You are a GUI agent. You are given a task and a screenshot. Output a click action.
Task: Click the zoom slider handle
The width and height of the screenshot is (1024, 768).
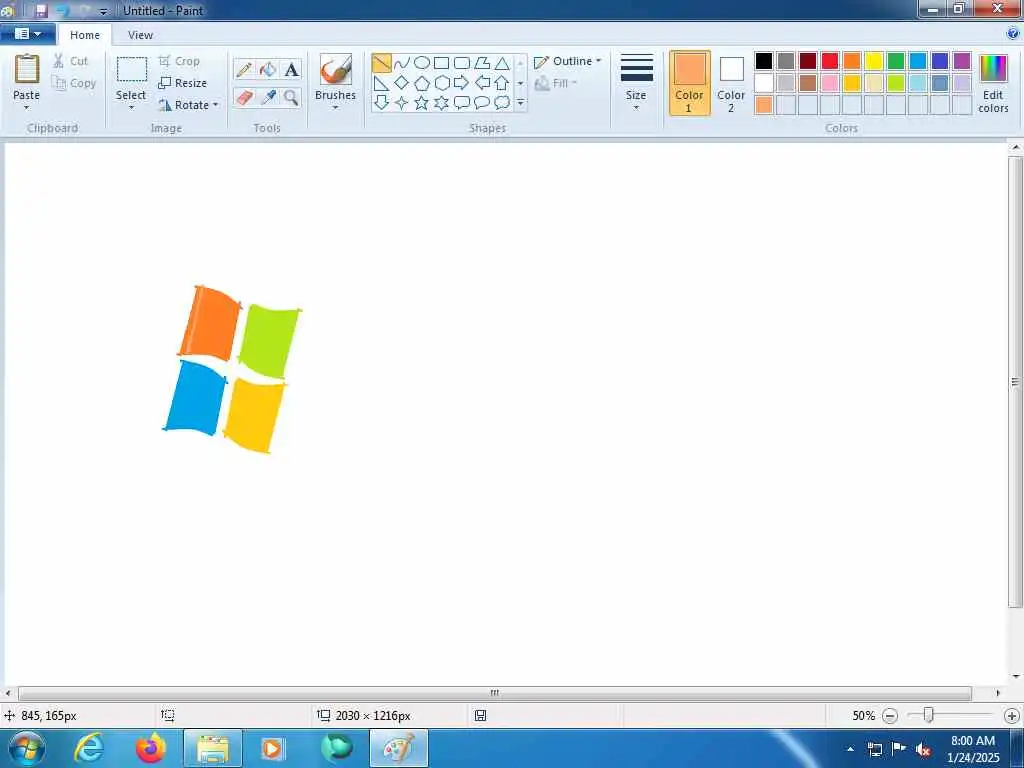928,716
